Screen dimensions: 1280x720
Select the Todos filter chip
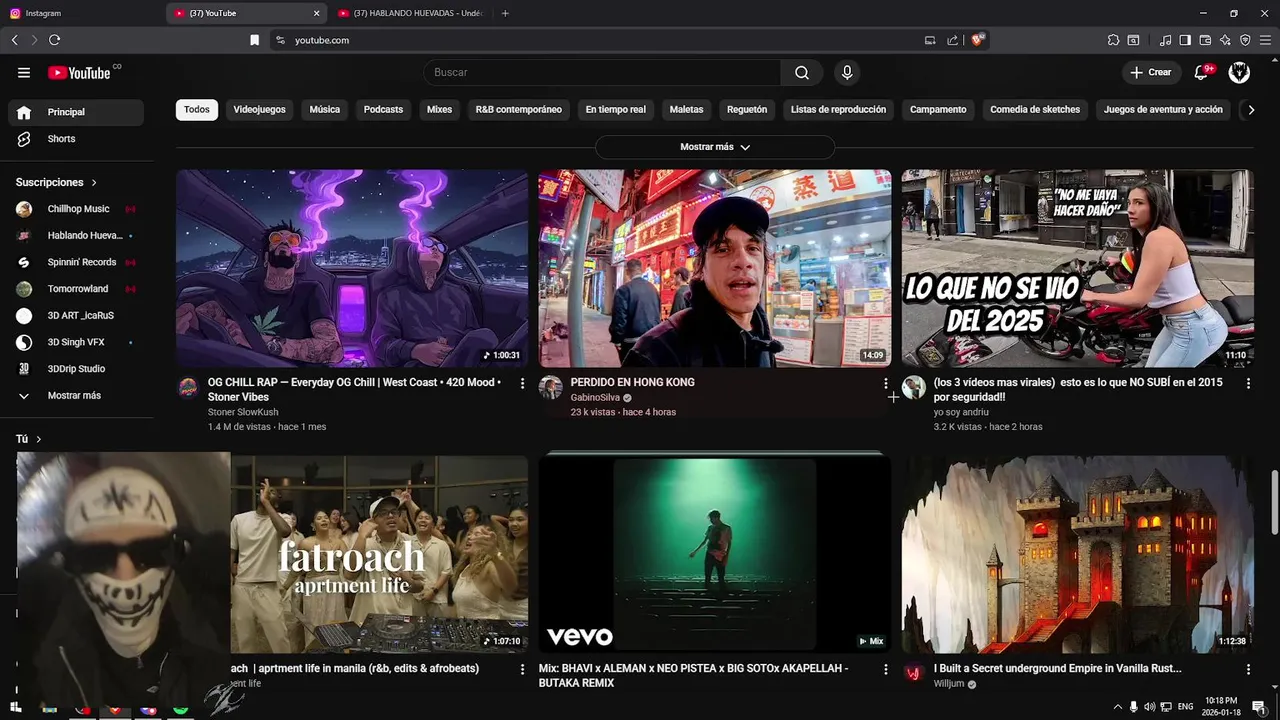click(197, 110)
